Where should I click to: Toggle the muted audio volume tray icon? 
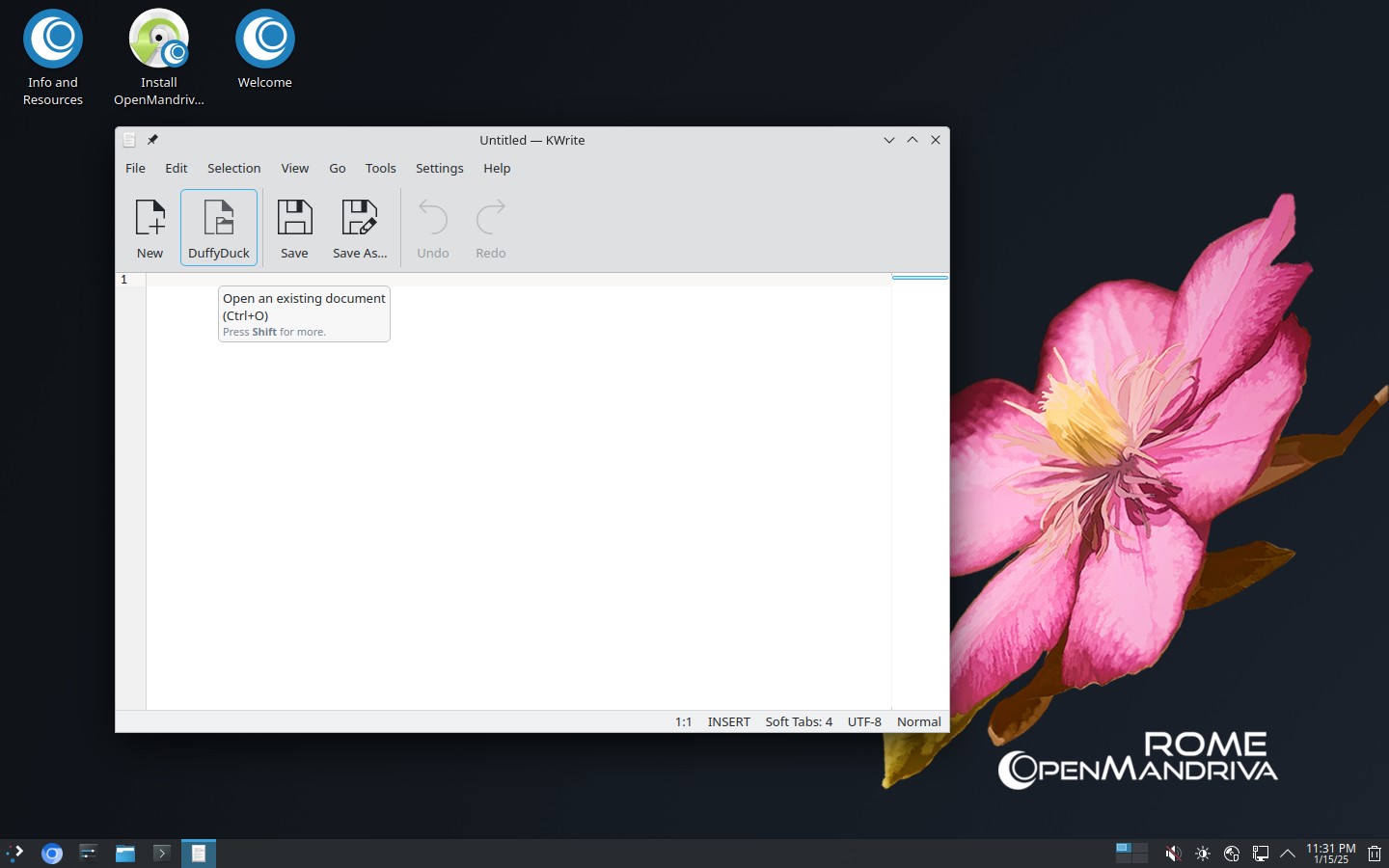[x=1173, y=854]
